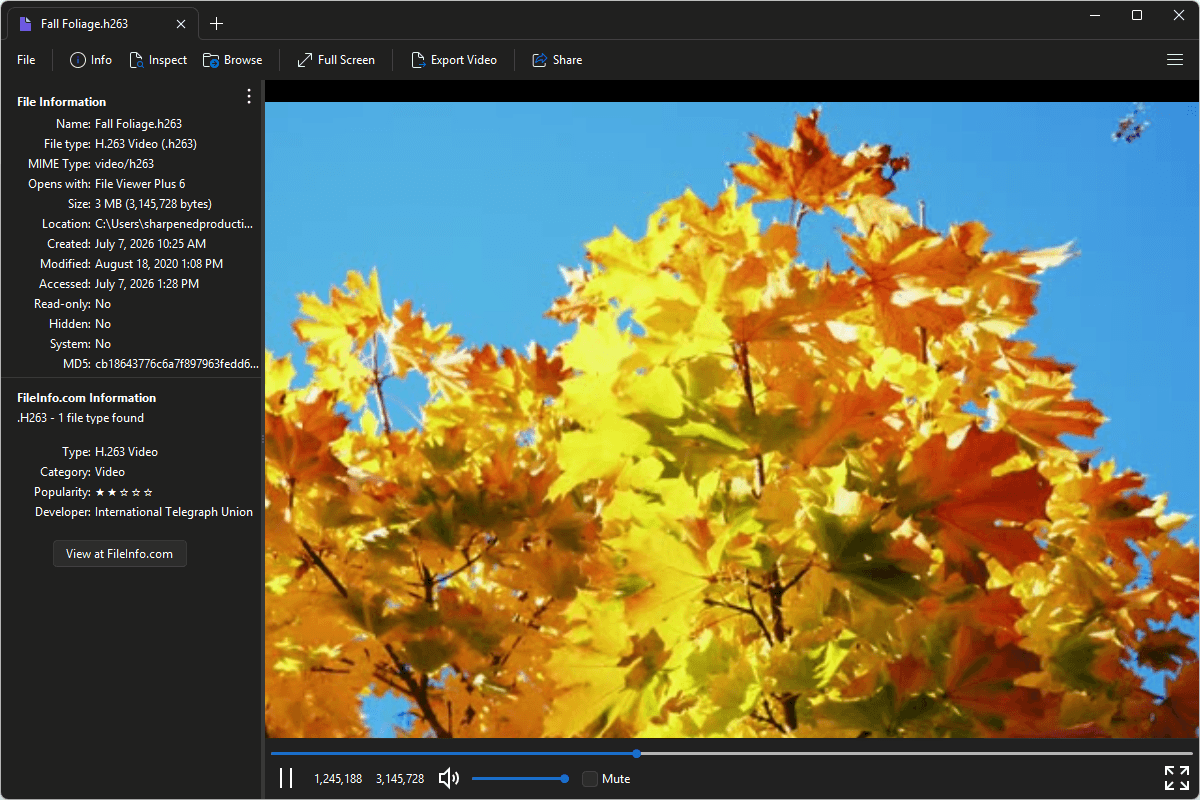Screen dimensions: 1200x800
Task: Pause the video playback
Action: pyautogui.click(x=286, y=778)
